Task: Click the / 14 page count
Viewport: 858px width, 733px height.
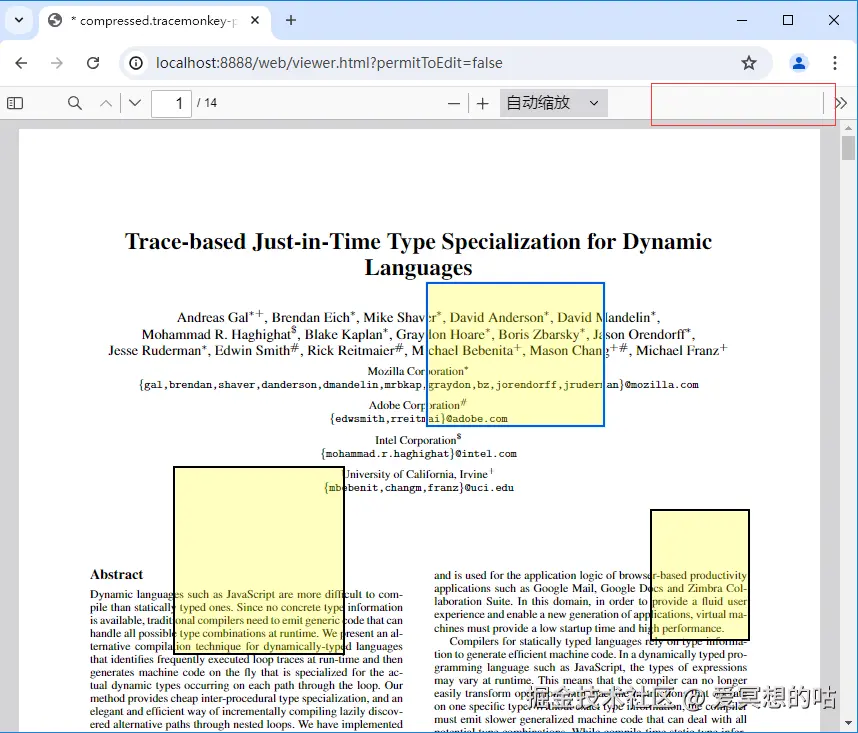Action: [x=207, y=103]
